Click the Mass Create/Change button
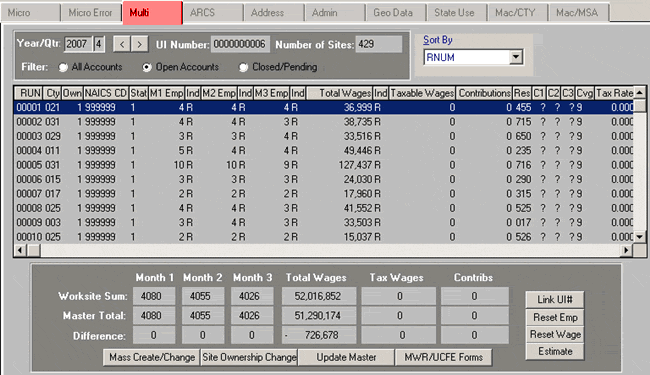Image resolution: width=650 pixels, height=375 pixels. tap(152, 357)
